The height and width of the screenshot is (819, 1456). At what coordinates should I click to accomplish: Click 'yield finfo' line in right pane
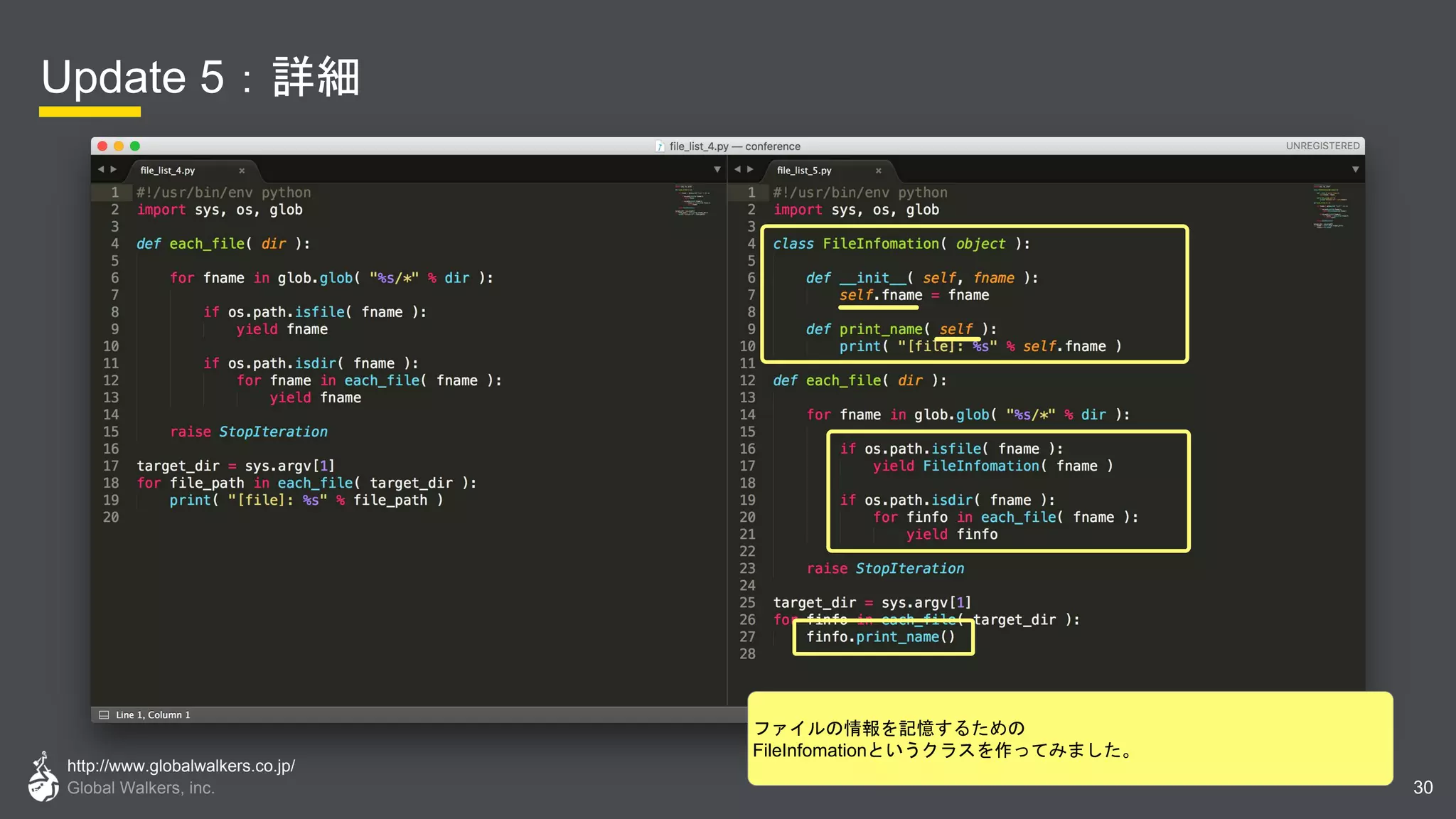[951, 534]
